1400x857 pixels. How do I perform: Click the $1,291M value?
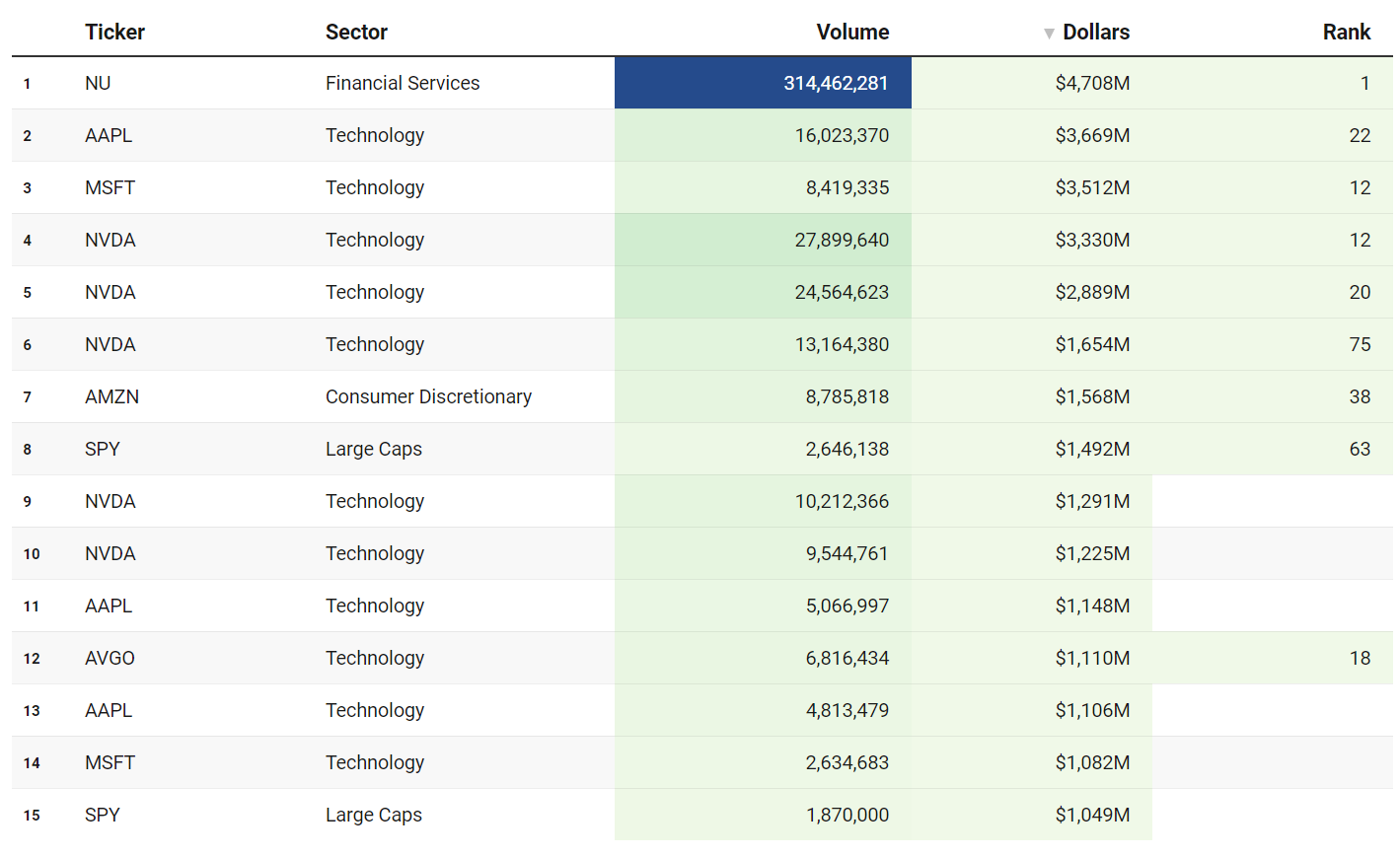[x=1092, y=502]
